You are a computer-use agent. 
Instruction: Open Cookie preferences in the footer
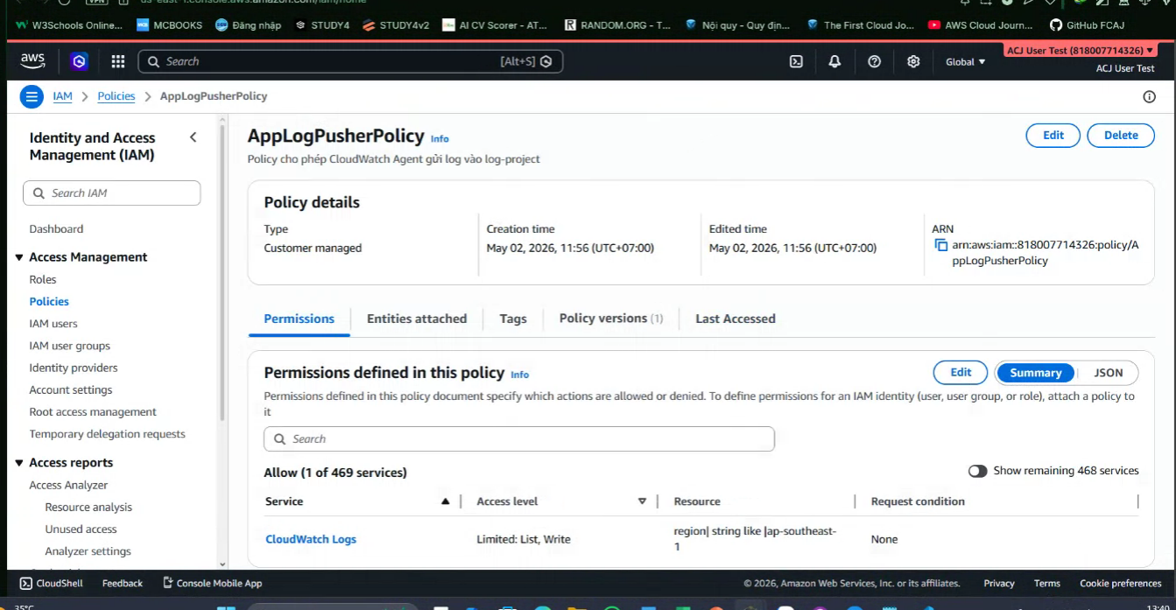(x=1120, y=583)
